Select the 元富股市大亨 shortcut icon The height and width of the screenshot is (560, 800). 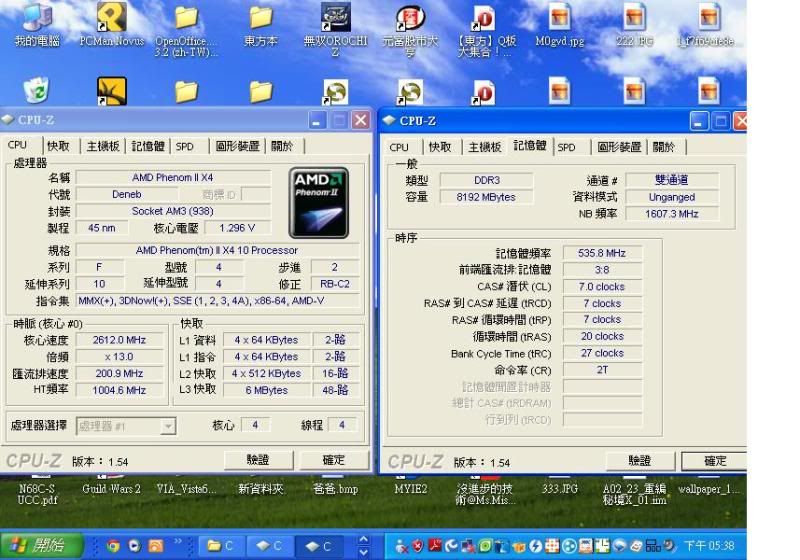point(410,18)
